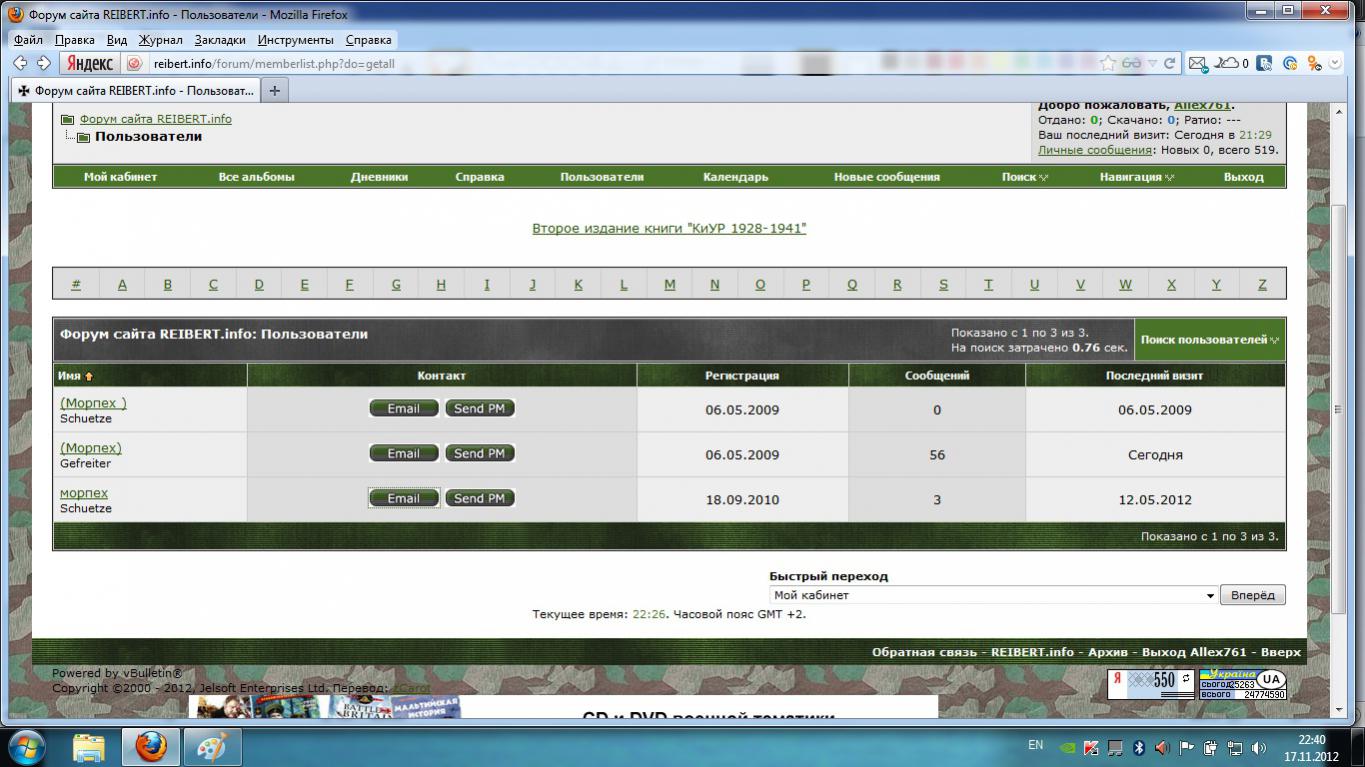1365x767 pixels.
Task: Click the Вперёд button
Action: click(x=1253, y=595)
